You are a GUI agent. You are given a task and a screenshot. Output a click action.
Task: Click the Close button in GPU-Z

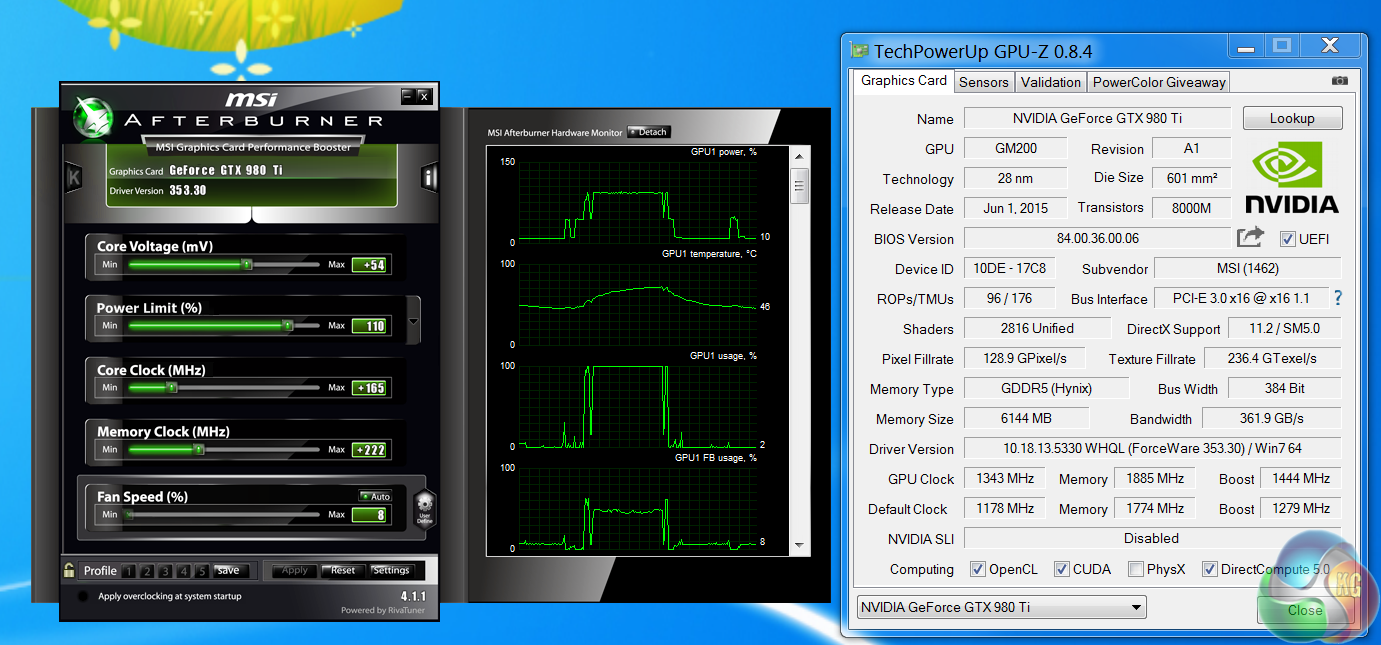click(x=1304, y=610)
